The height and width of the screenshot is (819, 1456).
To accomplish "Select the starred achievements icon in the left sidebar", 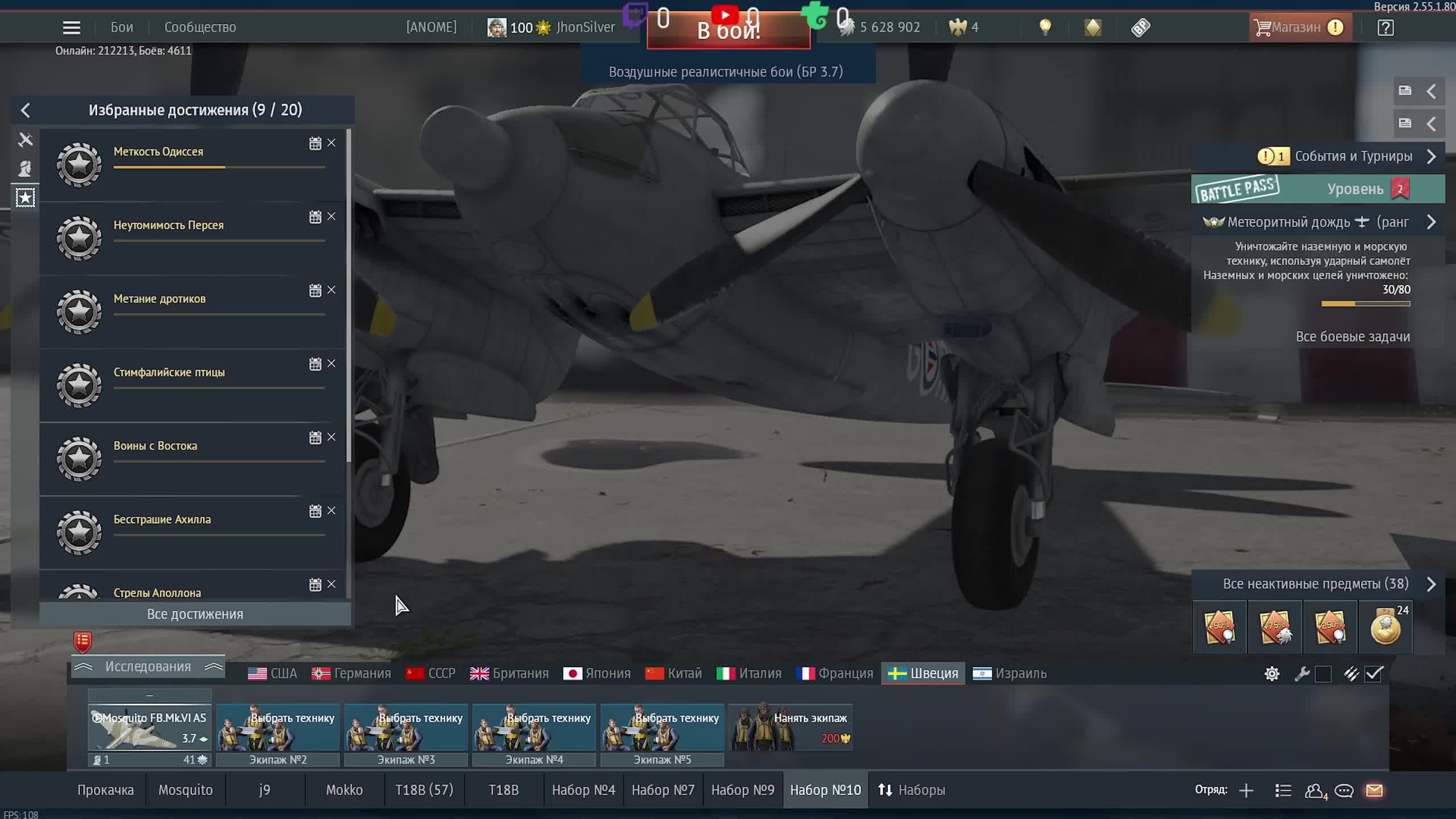I will pos(25,197).
